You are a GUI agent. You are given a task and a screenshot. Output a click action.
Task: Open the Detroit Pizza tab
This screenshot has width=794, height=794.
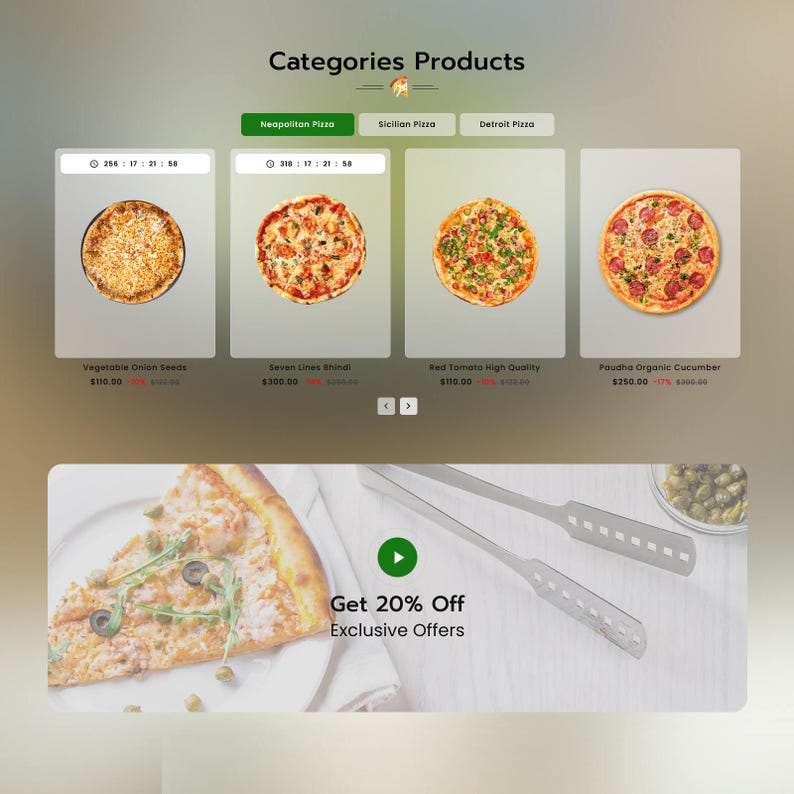coord(507,125)
